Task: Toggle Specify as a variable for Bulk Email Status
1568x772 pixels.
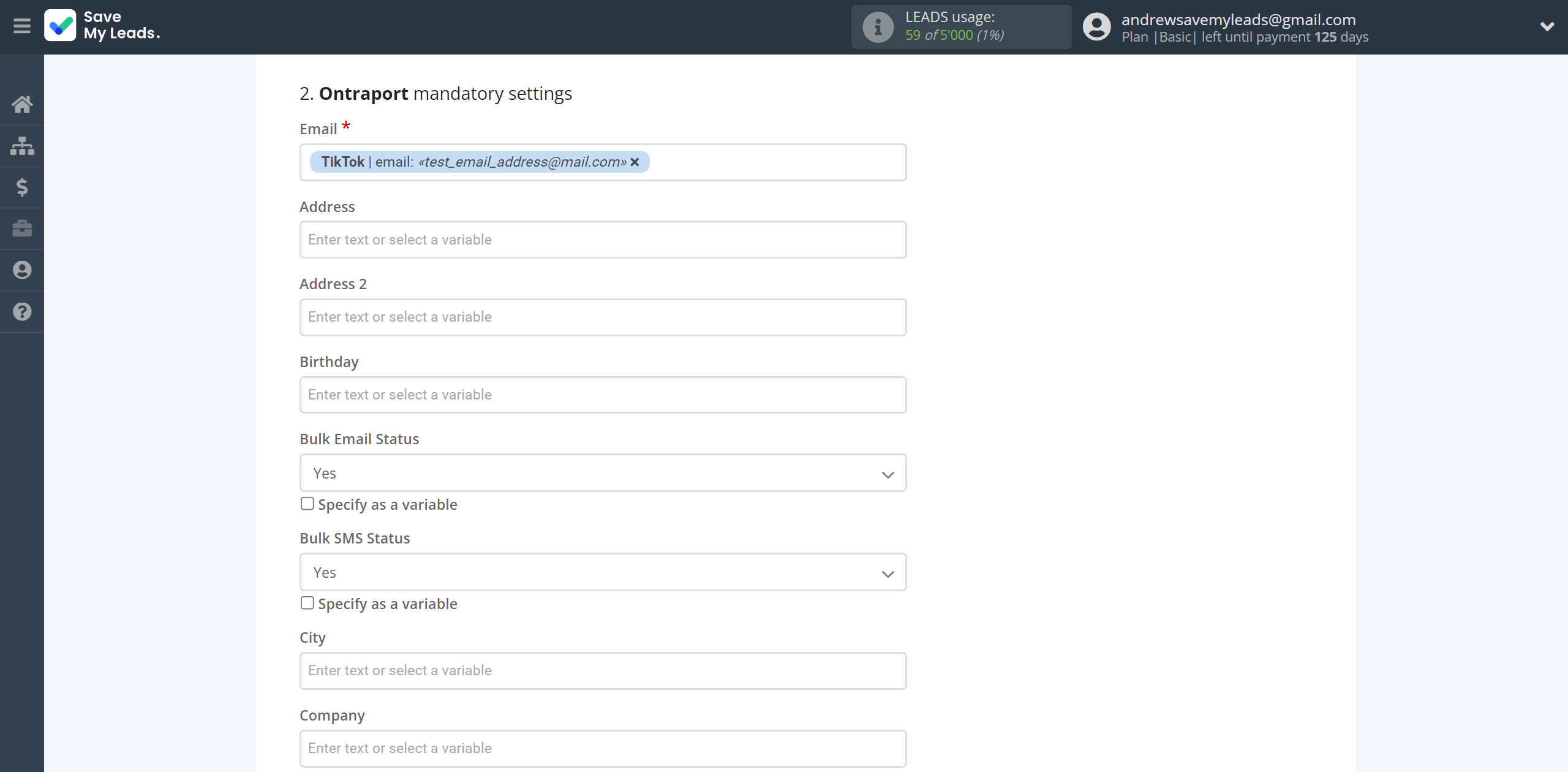Action: pos(306,504)
